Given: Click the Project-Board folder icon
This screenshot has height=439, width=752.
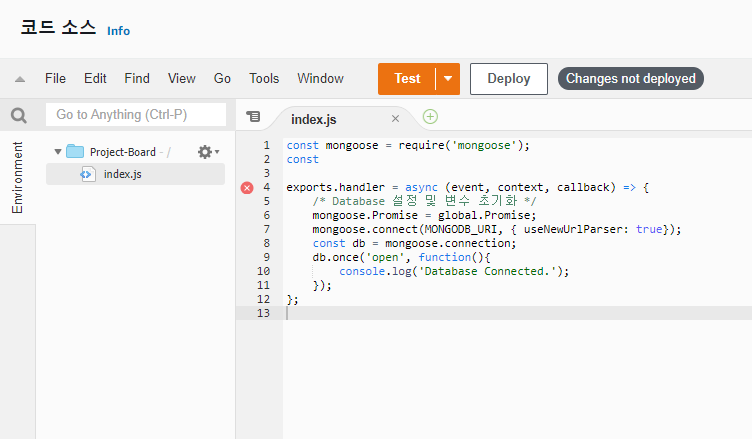Looking at the screenshot, I should (x=75, y=152).
